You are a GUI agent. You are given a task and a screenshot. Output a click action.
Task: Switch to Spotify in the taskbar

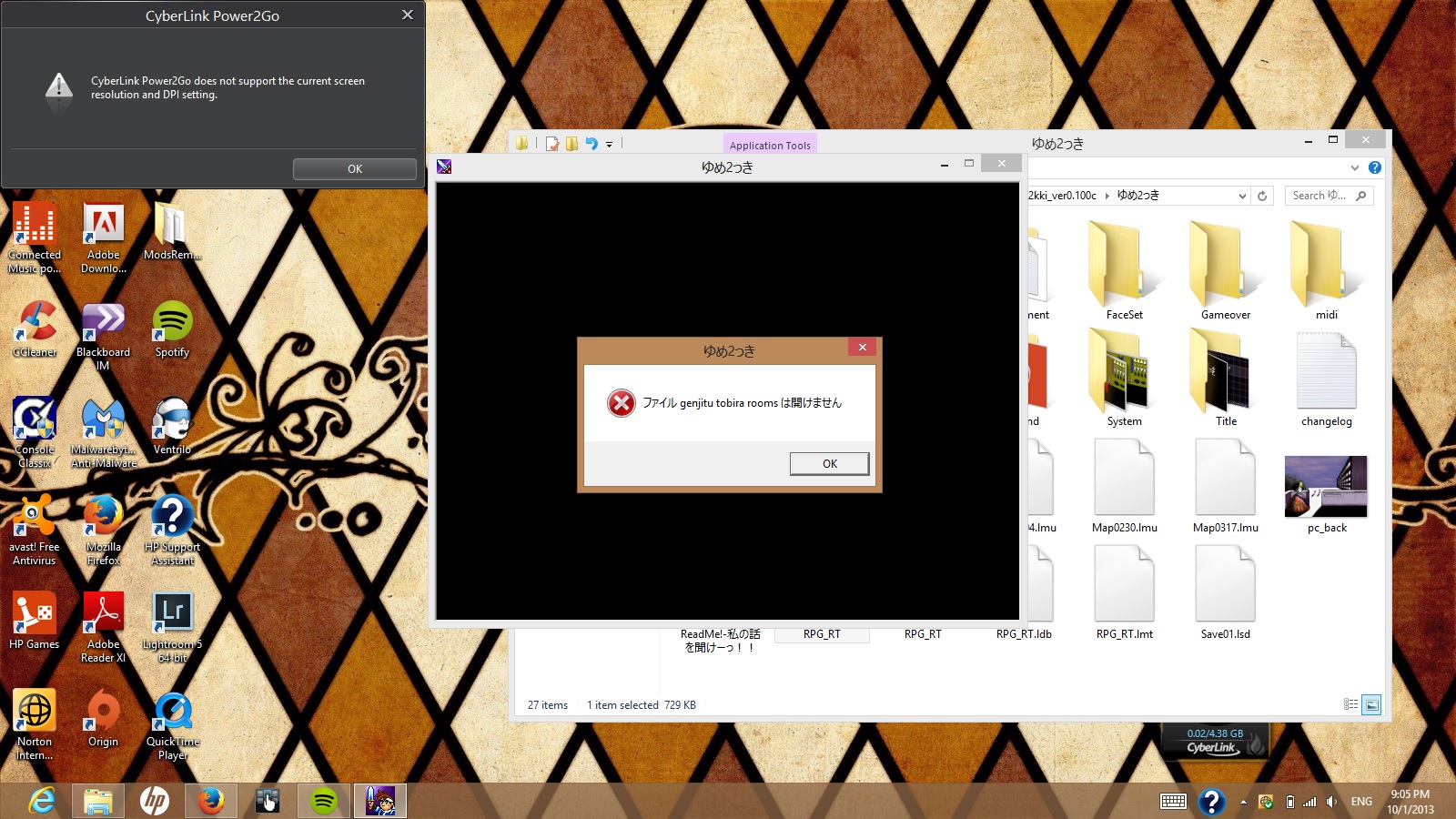(324, 801)
